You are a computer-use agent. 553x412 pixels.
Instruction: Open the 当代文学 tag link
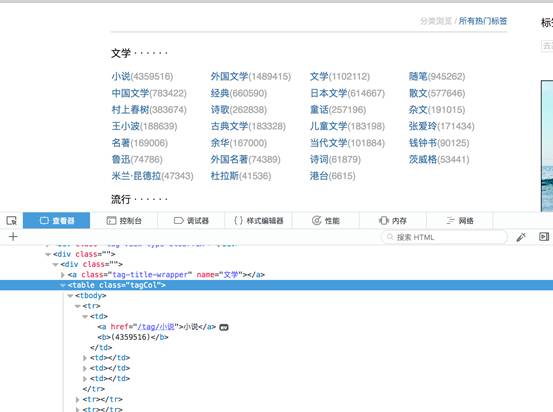328,143
